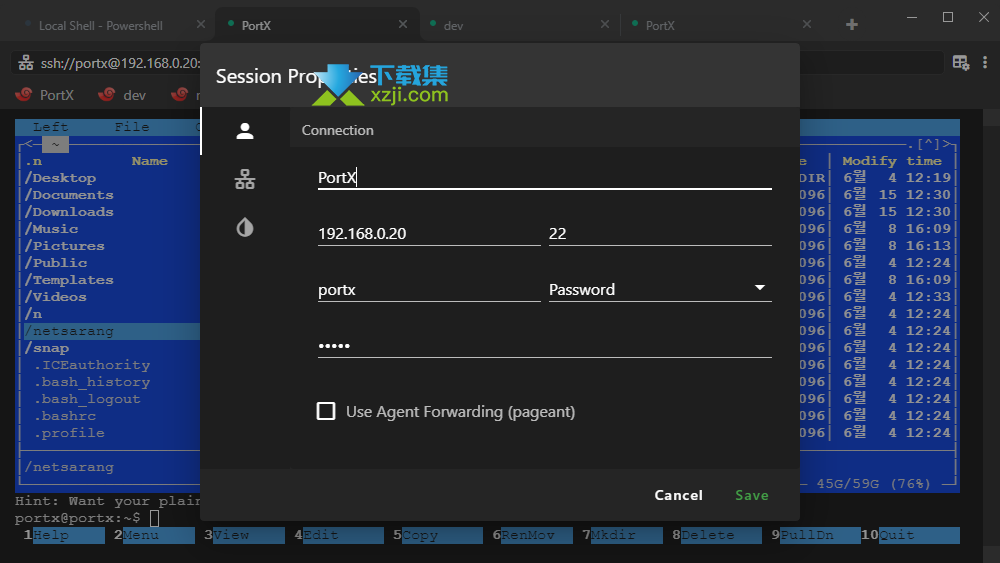Click the host field 192.168.0.20
The image size is (1000, 563).
(429, 233)
